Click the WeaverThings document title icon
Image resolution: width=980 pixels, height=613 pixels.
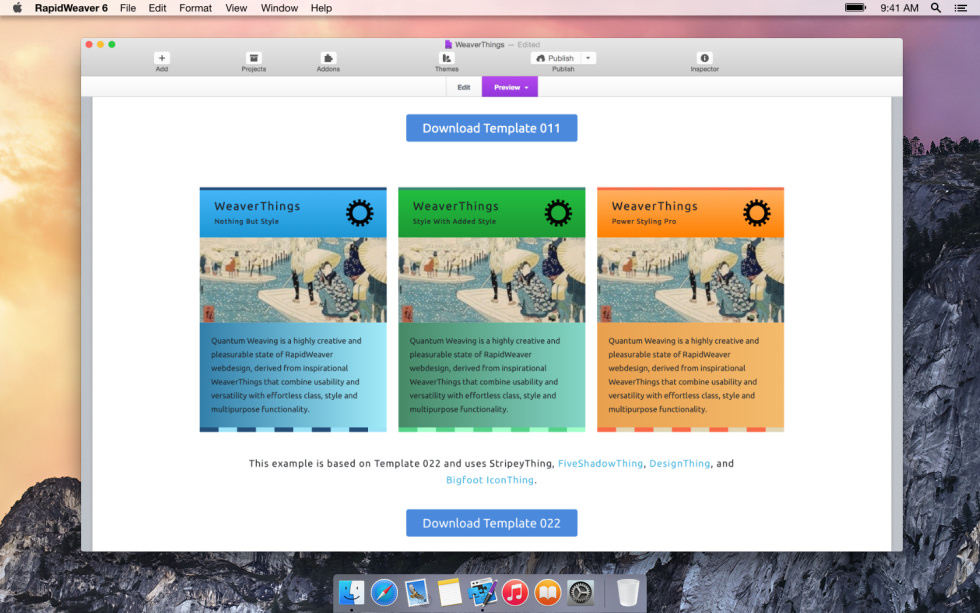coord(448,44)
